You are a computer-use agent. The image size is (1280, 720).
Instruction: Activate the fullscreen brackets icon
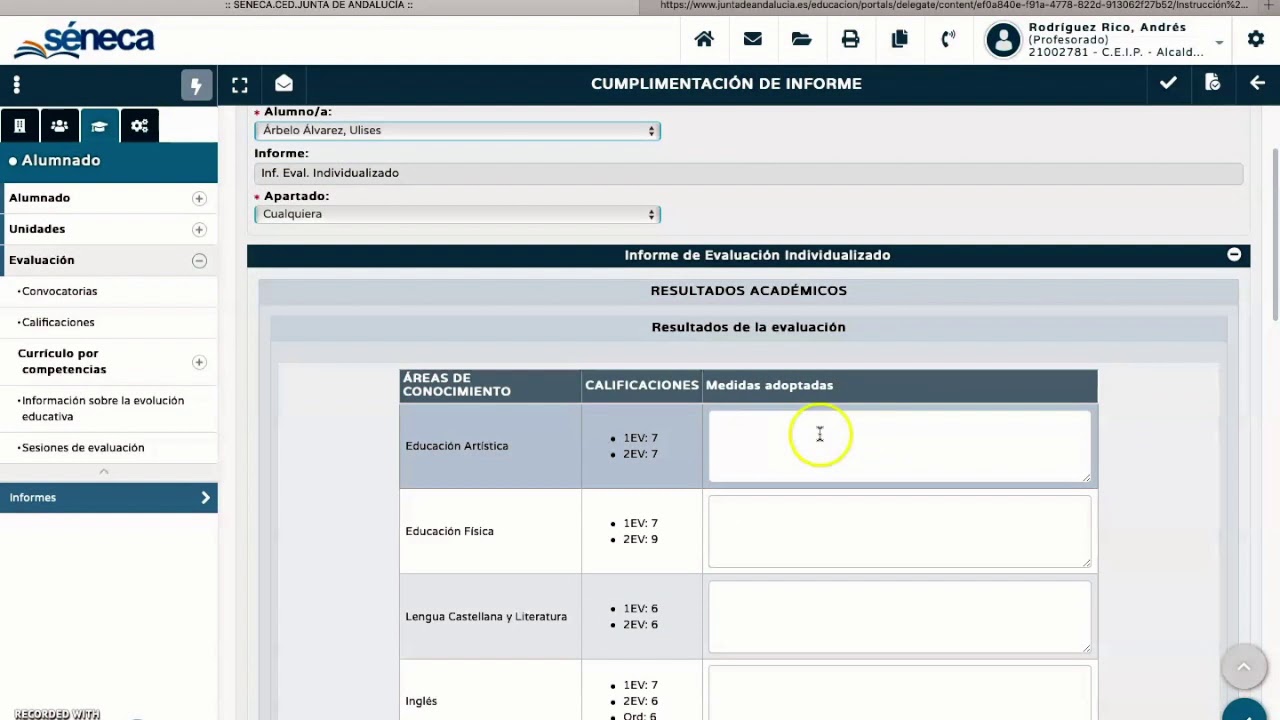coord(239,84)
